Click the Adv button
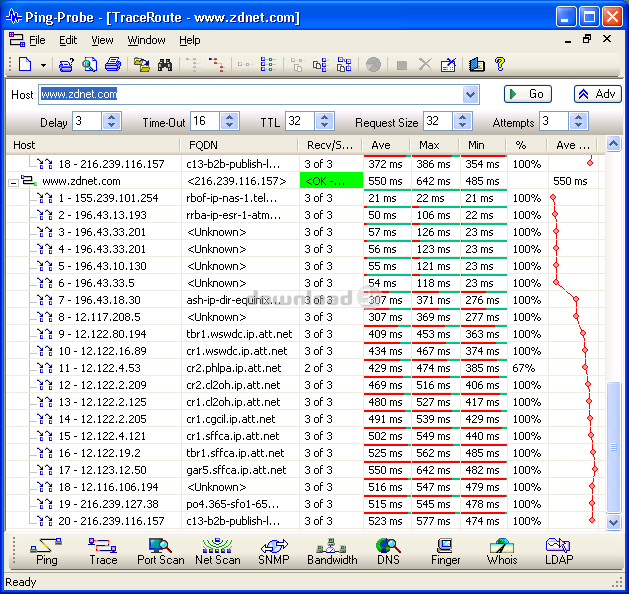629x594 pixels. pyautogui.click(x=598, y=94)
